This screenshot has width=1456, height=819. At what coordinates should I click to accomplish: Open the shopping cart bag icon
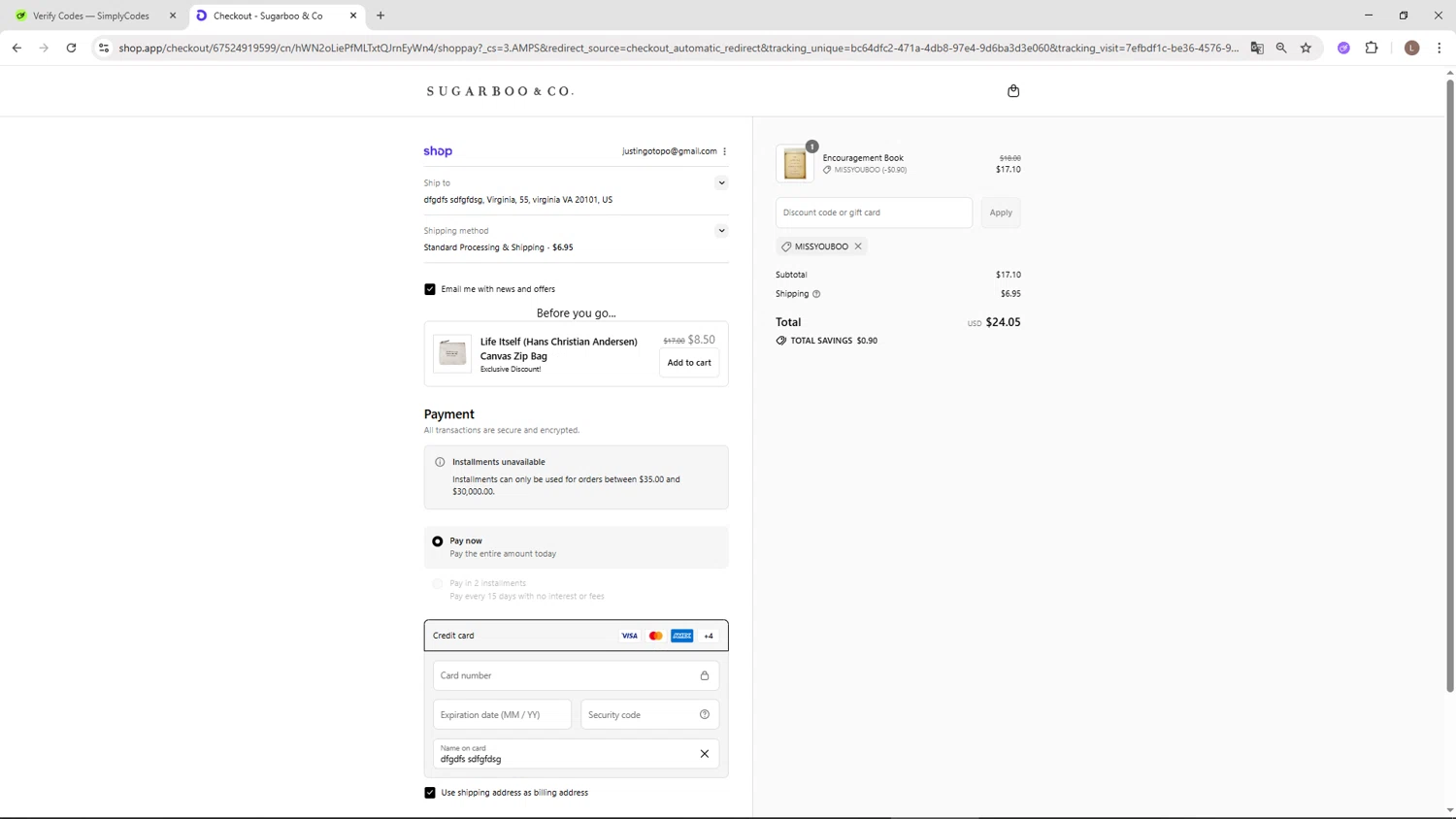[x=1013, y=91]
